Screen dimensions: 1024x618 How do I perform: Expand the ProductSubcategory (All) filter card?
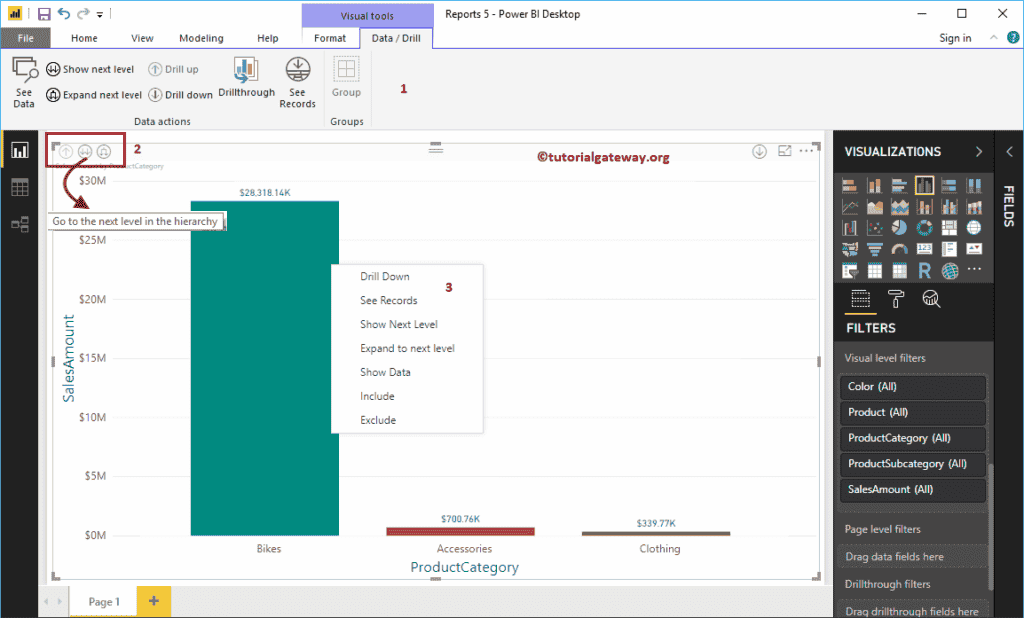coord(912,464)
